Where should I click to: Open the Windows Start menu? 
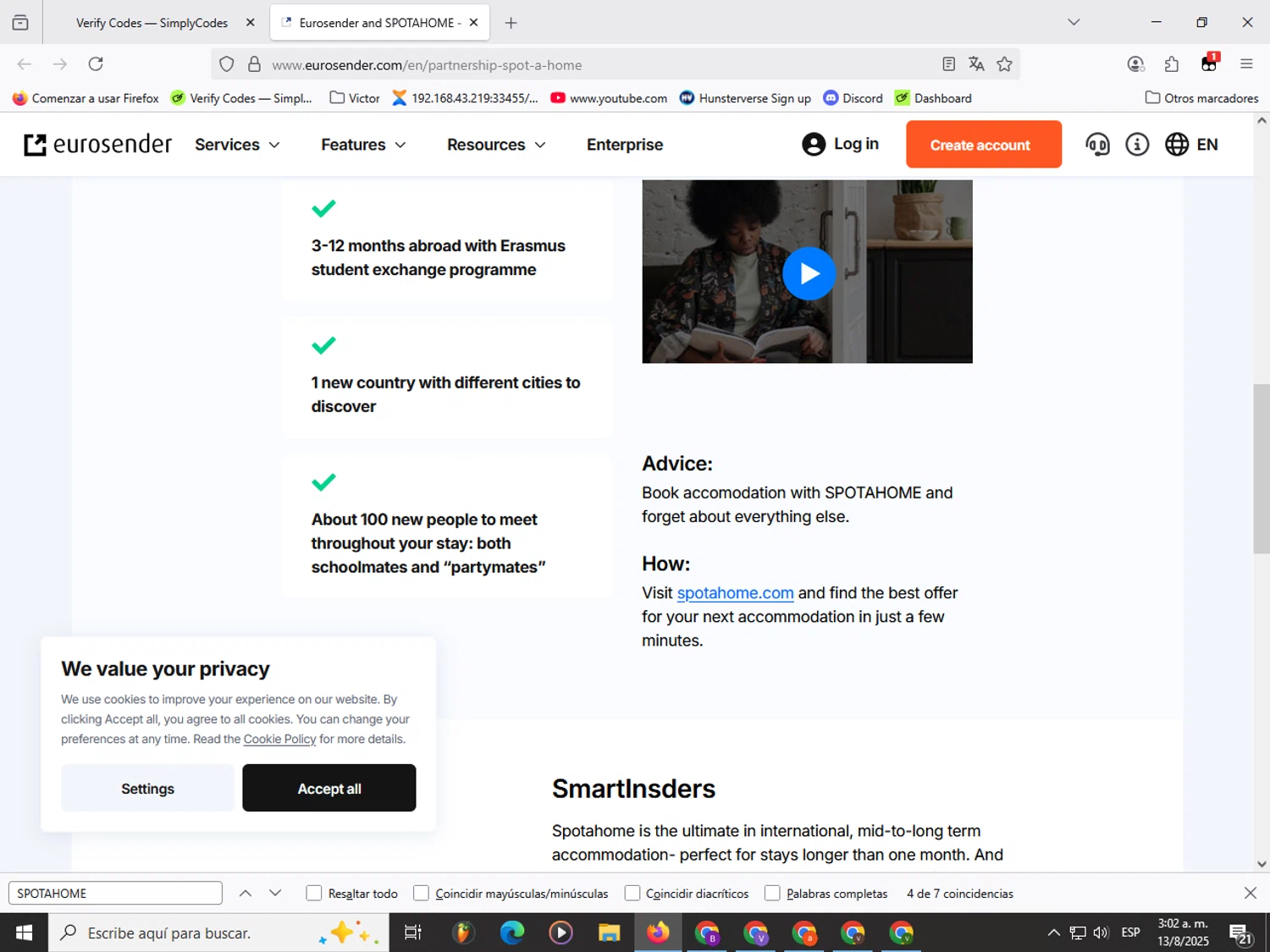24,933
